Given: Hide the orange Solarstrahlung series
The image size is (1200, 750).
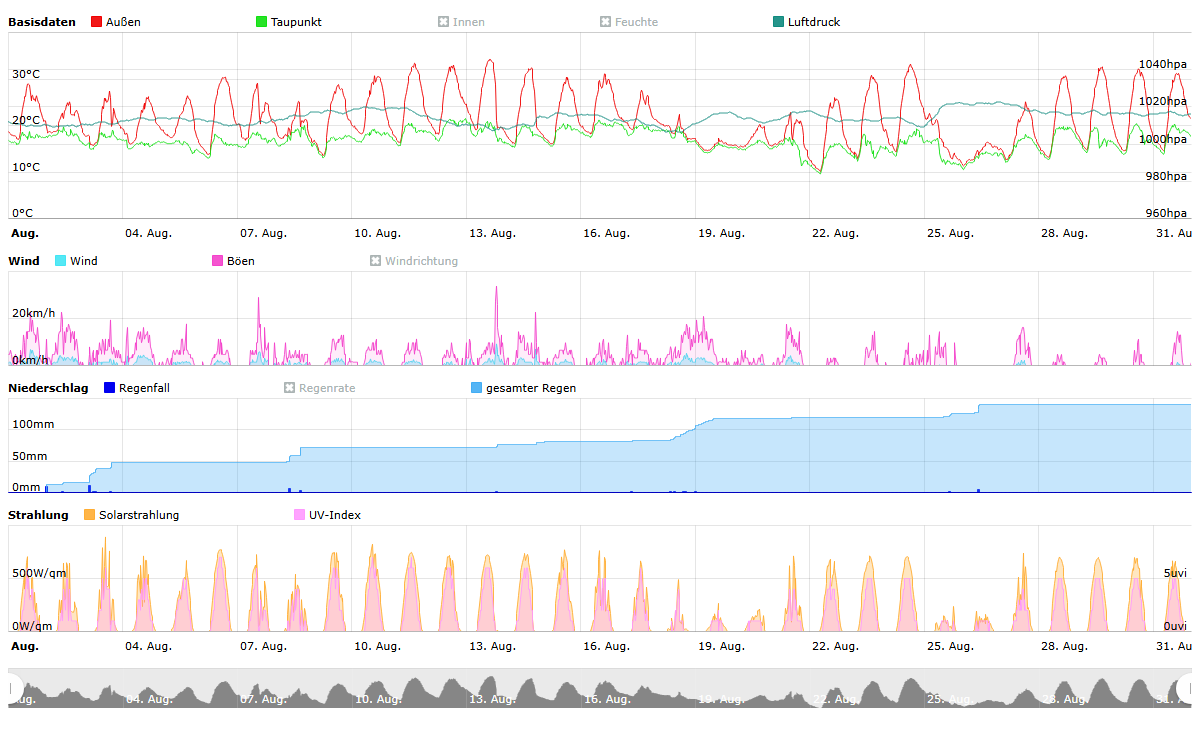Looking at the screenshot, I should point(130,515).
